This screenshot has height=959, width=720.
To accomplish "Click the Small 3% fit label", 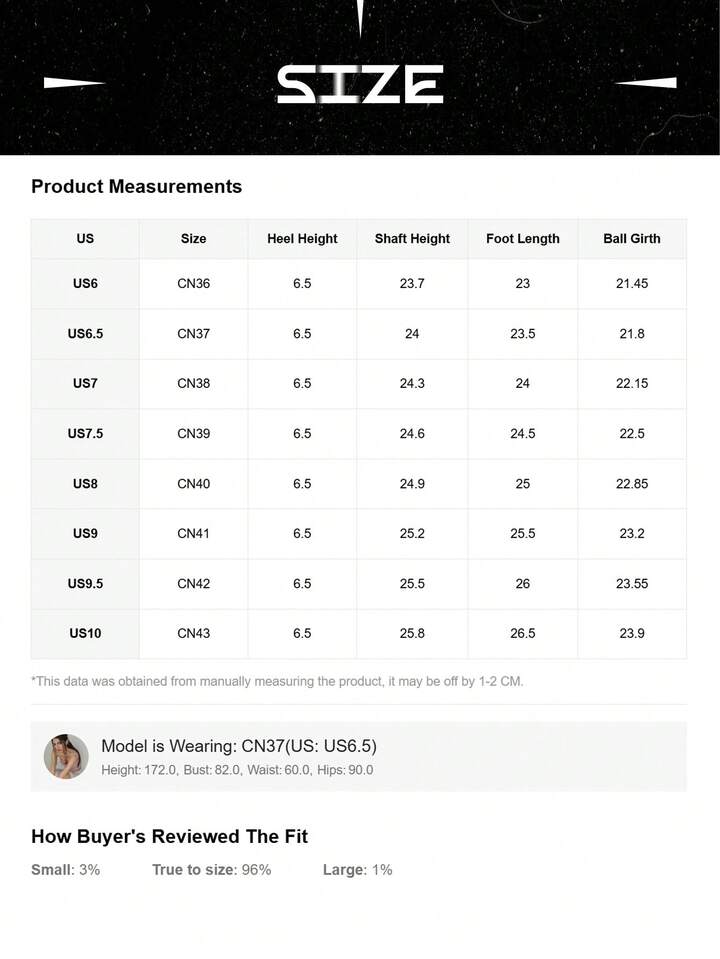I will pos(65,870).
